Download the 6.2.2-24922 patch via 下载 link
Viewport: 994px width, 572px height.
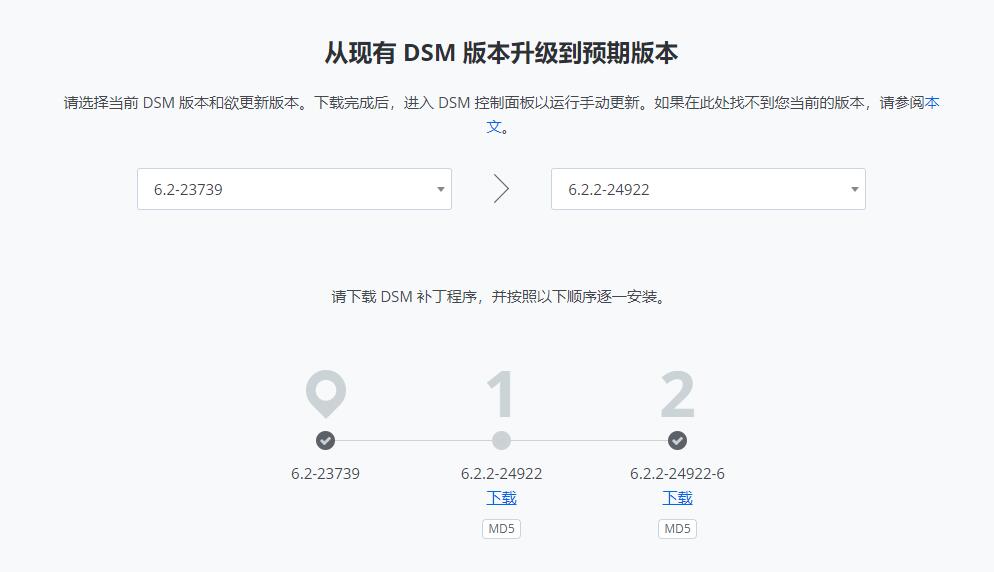(x=501, y=498)
